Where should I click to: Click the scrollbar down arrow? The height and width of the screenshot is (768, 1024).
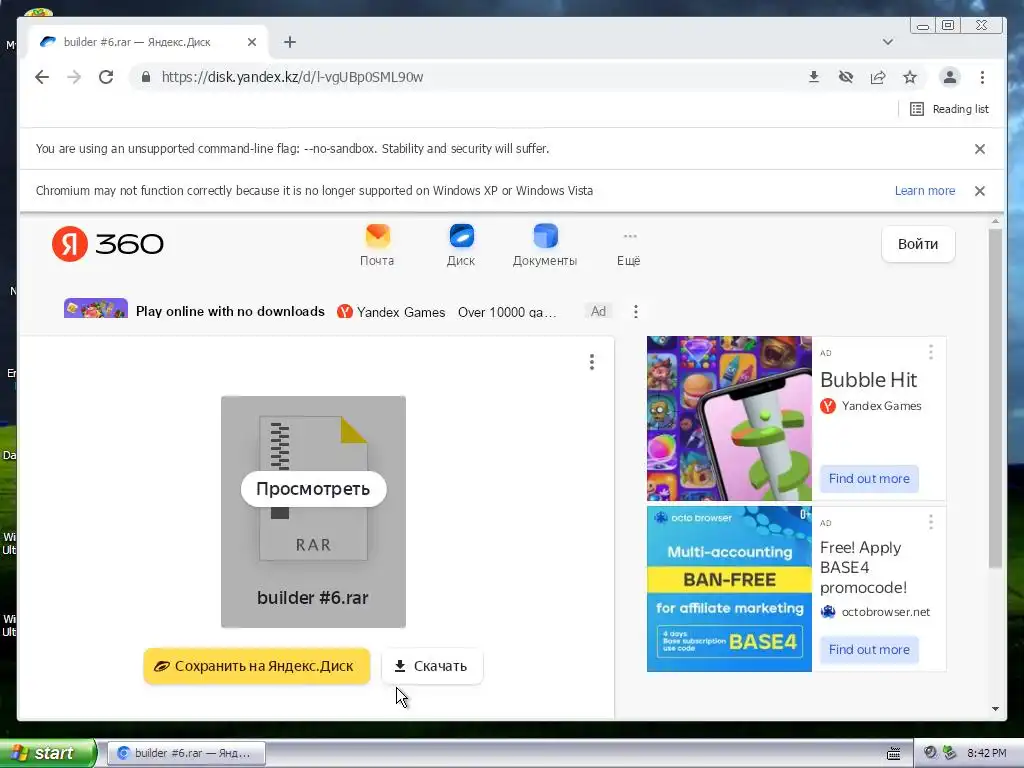tap(995, 709)
